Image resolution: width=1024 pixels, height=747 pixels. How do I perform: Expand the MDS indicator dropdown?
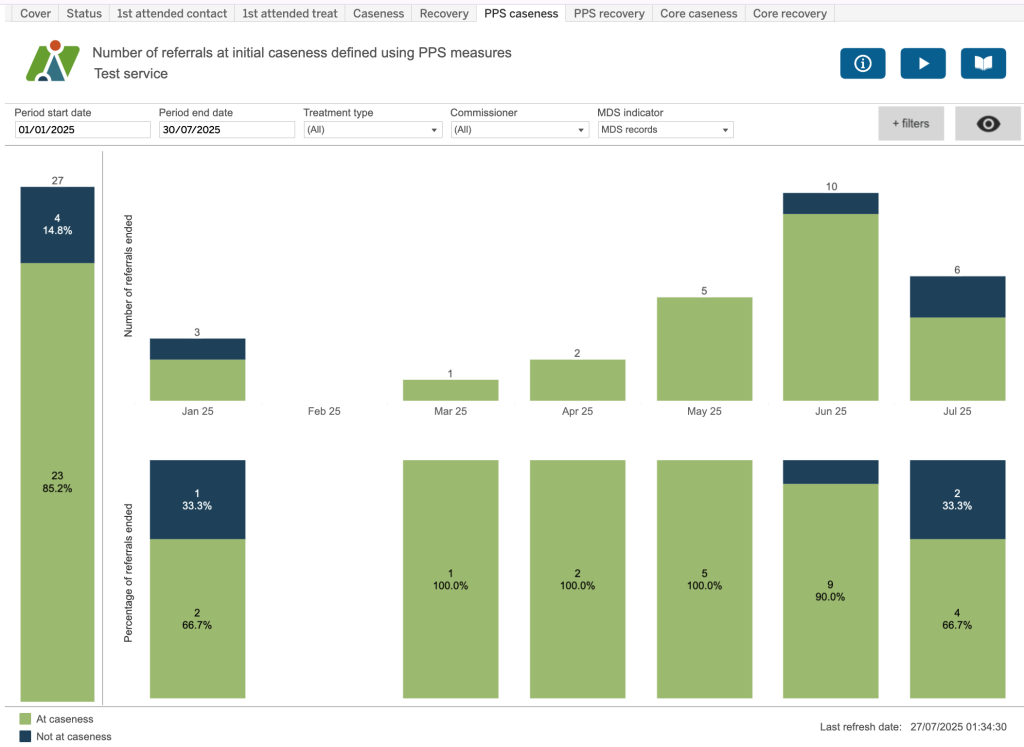665,130
